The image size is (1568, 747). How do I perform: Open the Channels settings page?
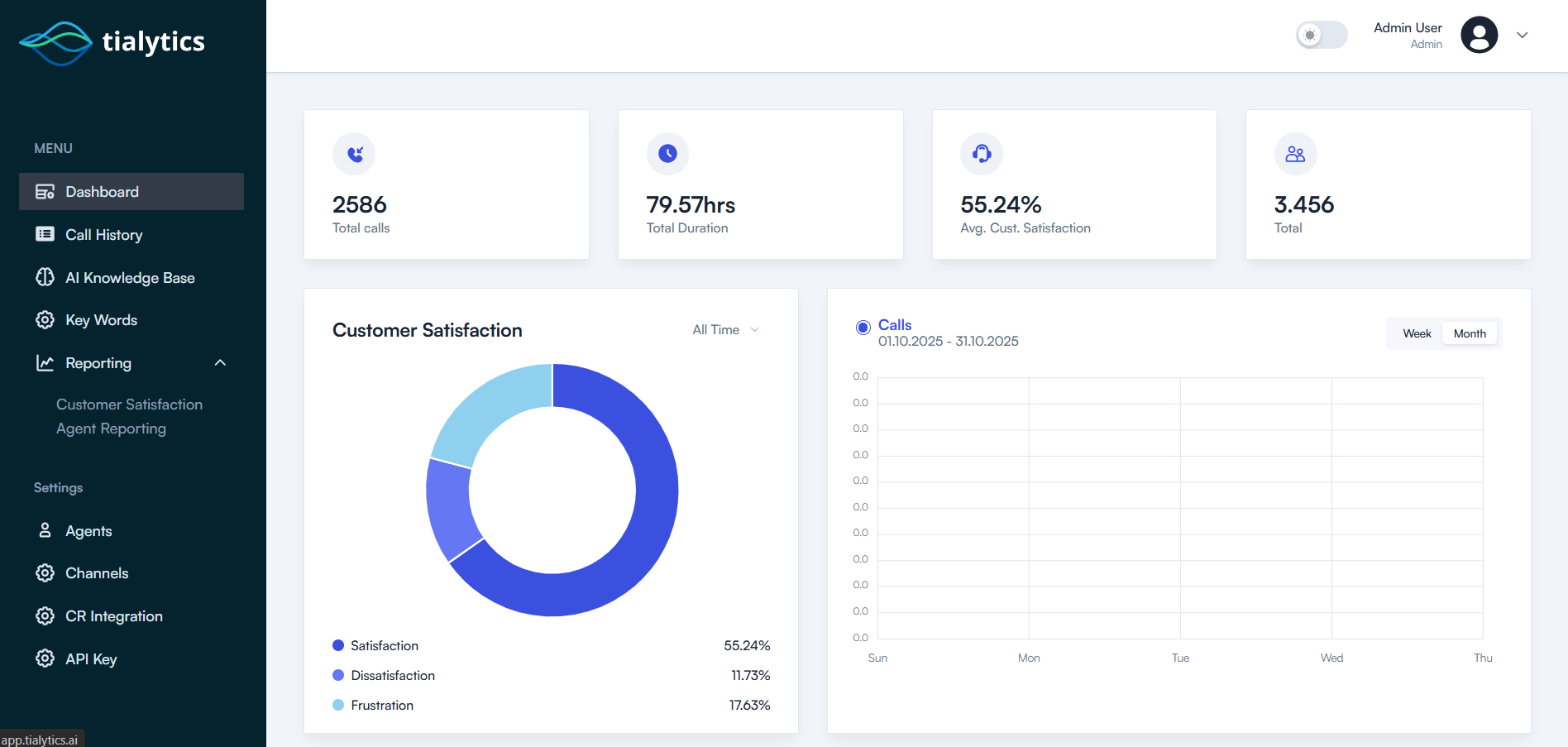pos(97,572)
